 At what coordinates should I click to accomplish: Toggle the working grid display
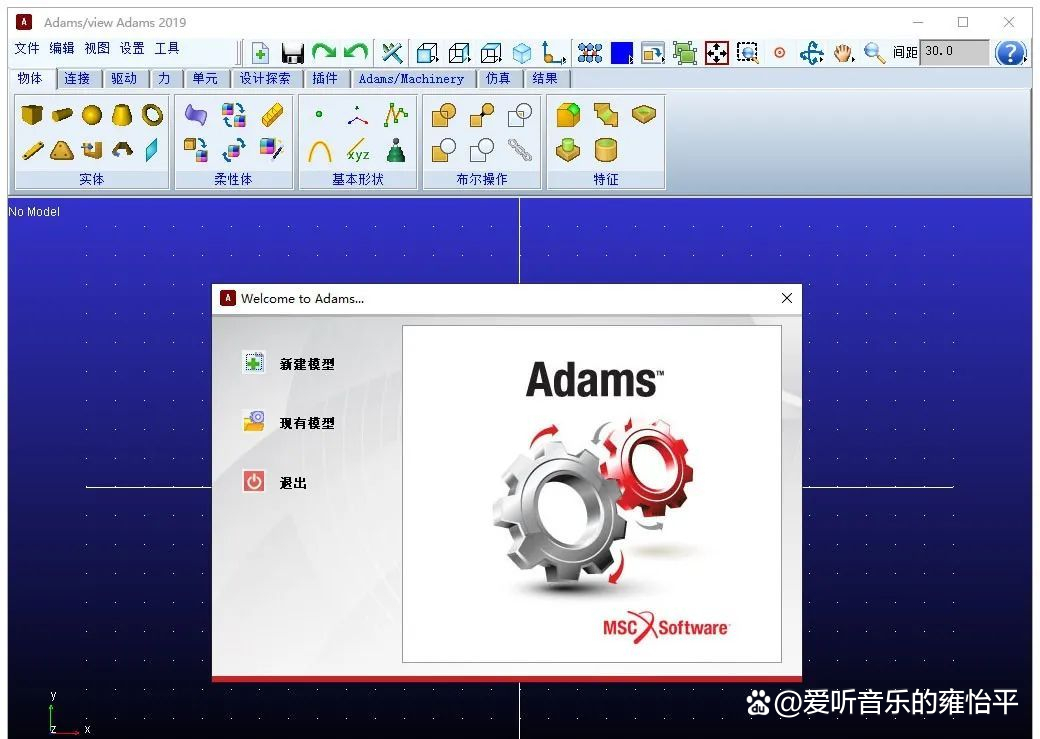[x=589, y=52]
